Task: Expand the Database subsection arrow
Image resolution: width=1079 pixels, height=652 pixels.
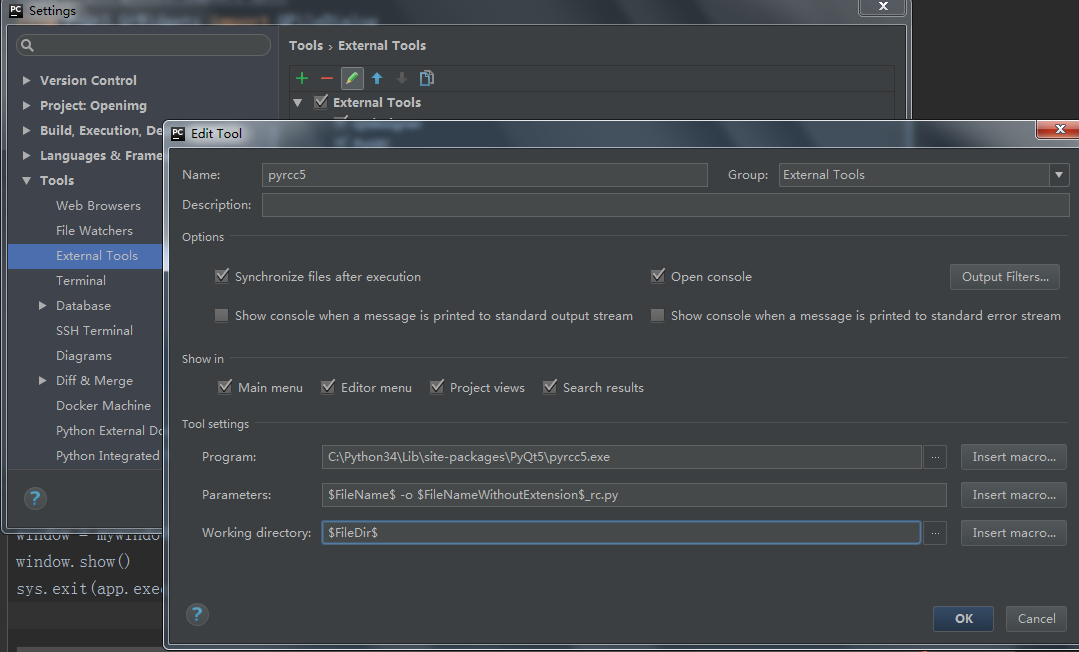Action: [43, 305]
